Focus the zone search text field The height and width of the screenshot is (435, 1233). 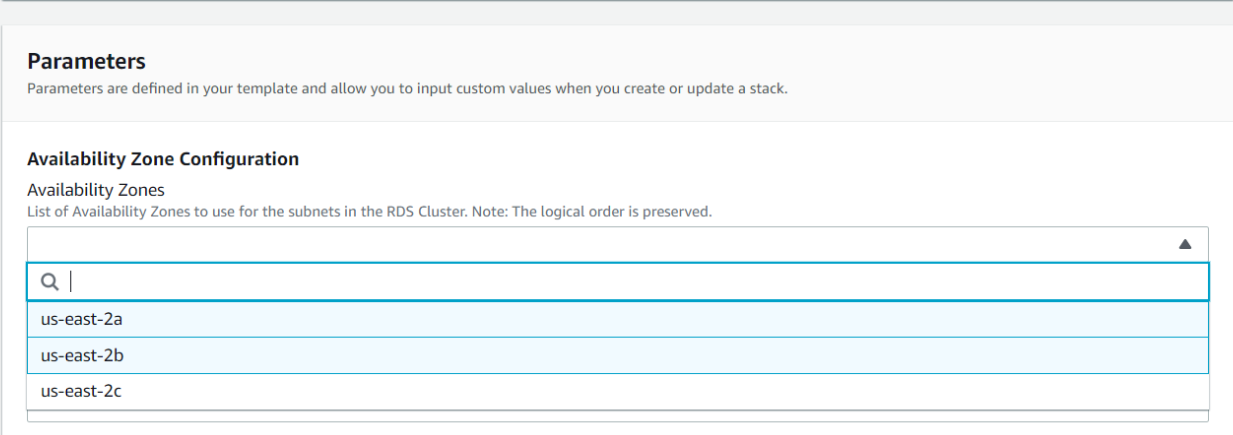618,282
